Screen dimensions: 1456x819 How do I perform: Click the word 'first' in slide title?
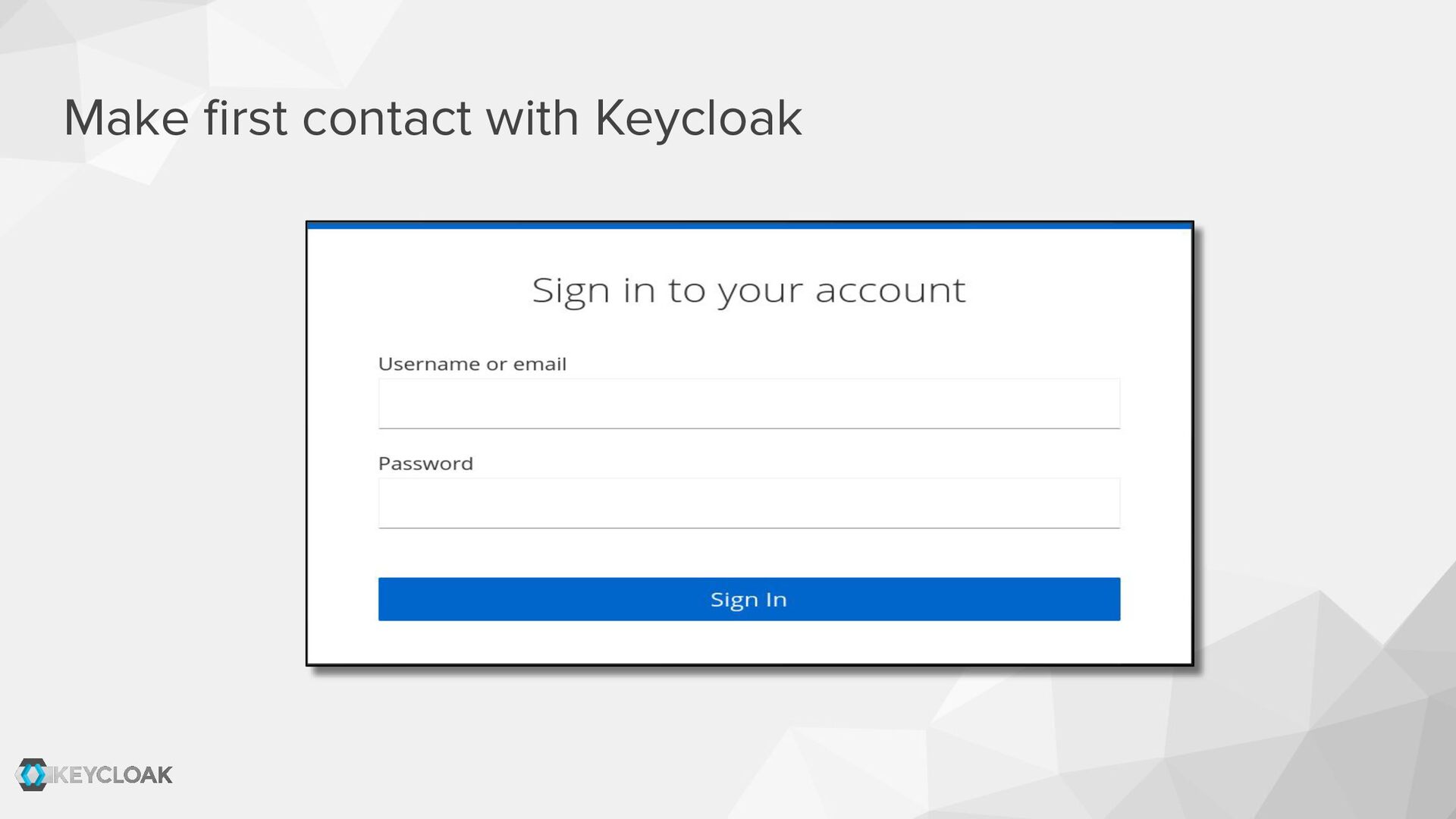[246, 118]
